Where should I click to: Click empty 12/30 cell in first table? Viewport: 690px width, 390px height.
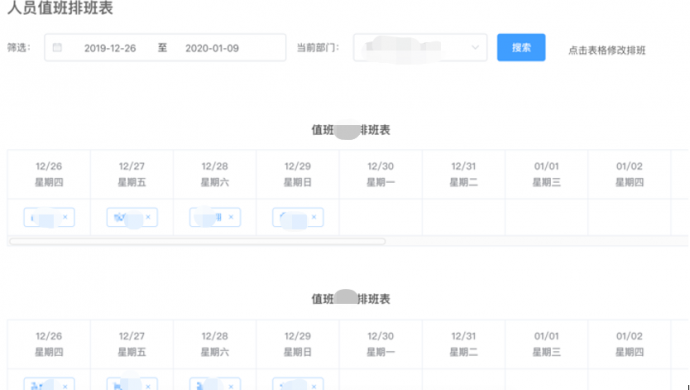(x=381, y=217)
